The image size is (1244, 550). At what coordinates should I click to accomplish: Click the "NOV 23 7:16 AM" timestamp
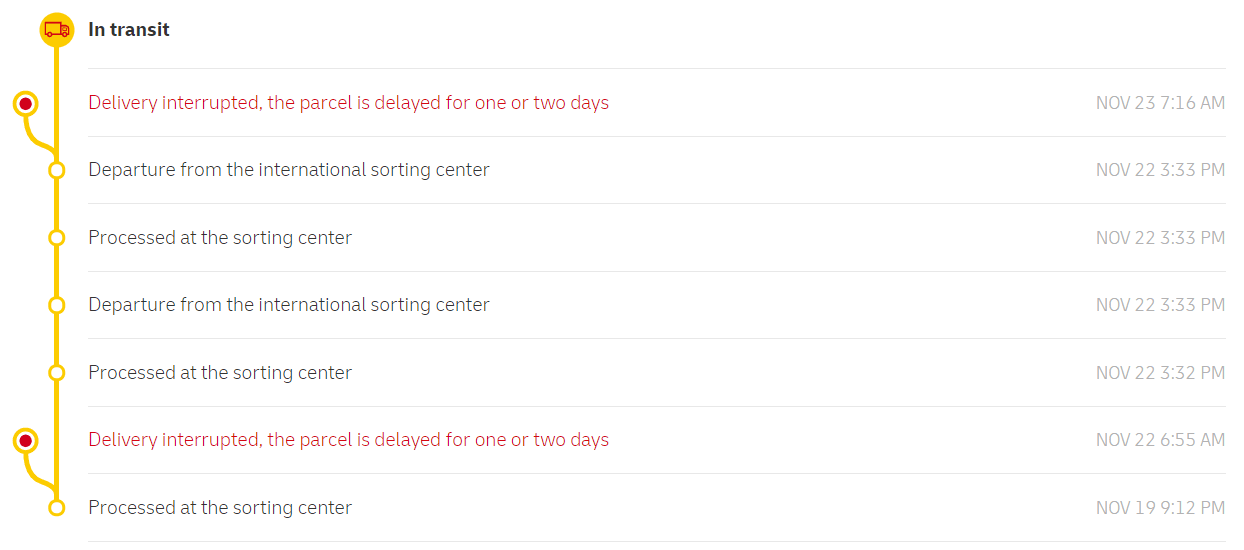coord(1160,103)
